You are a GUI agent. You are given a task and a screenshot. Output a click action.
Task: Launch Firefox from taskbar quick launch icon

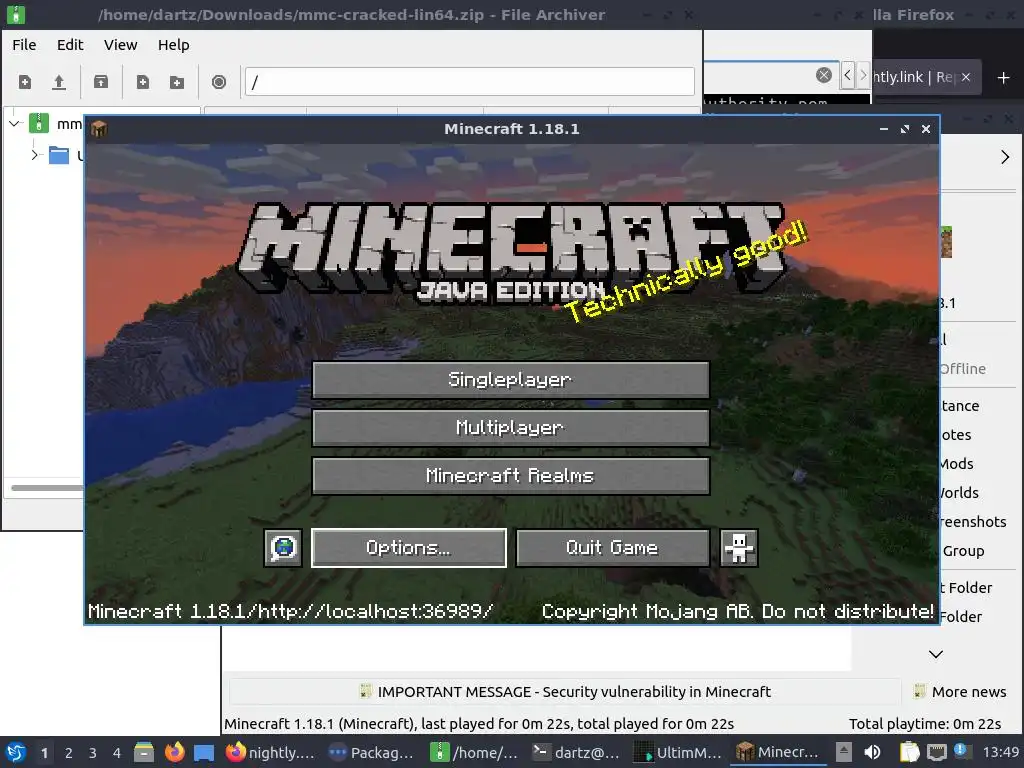(x=174, y=752)
